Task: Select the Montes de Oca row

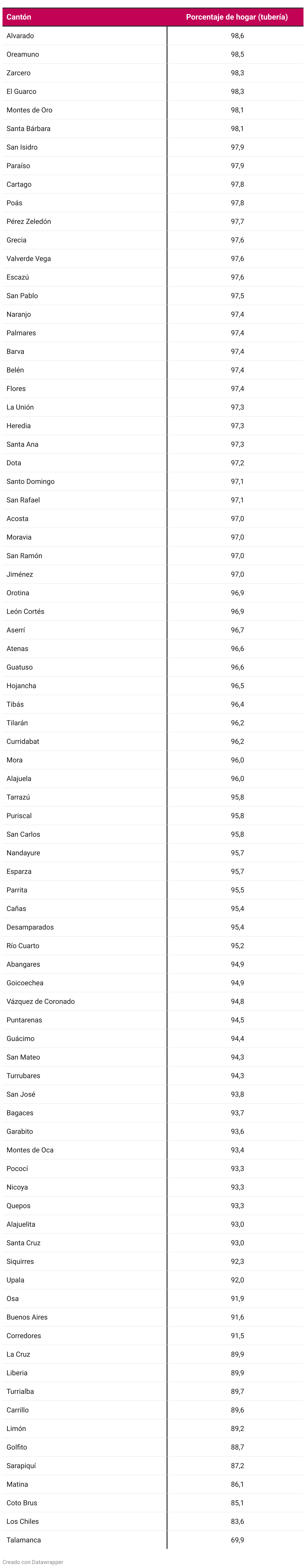Action: [x=153, y=1150]
